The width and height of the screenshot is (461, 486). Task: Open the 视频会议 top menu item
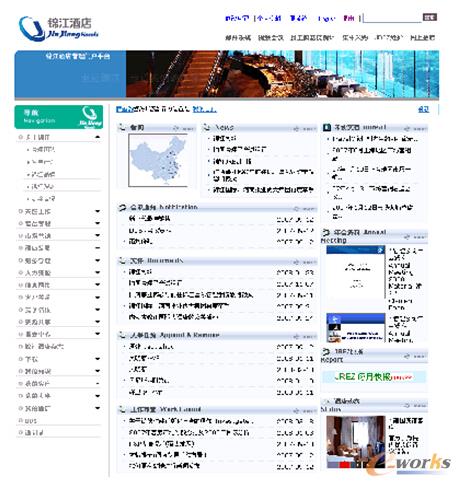point(270,38)
